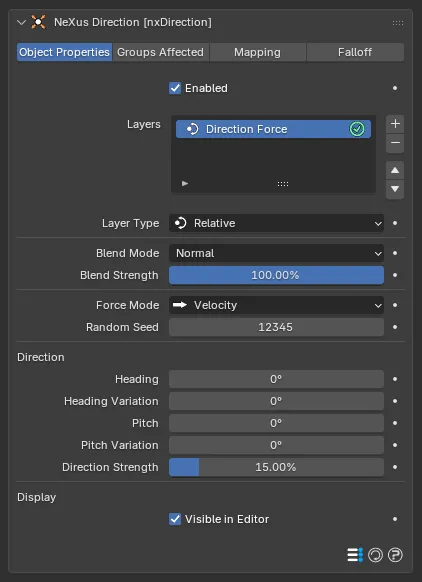Animate the Blend Mode property dot
The width and height of the screenshot is (422, 582).
(395, 253)
